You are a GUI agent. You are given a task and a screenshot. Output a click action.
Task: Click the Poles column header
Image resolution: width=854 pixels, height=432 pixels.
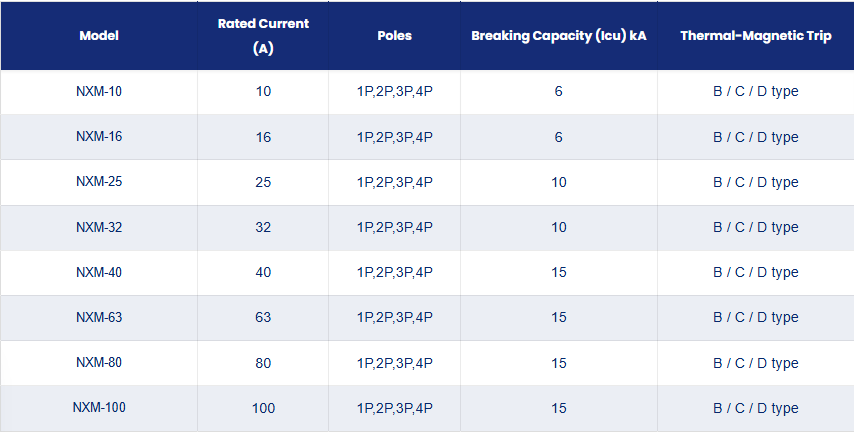pyautogui.click(x=394, y=36)
